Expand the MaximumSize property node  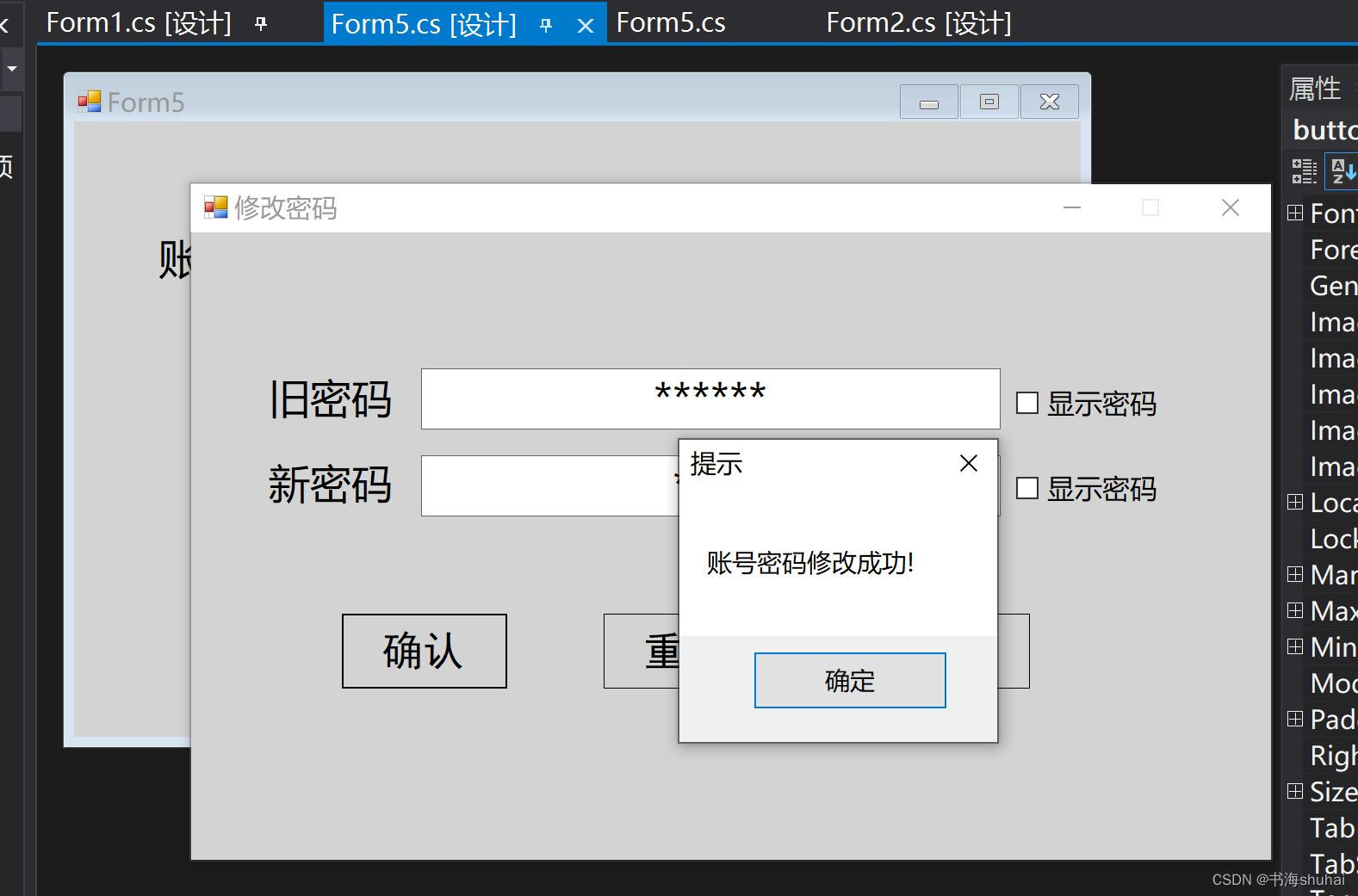coord(1295,610)
